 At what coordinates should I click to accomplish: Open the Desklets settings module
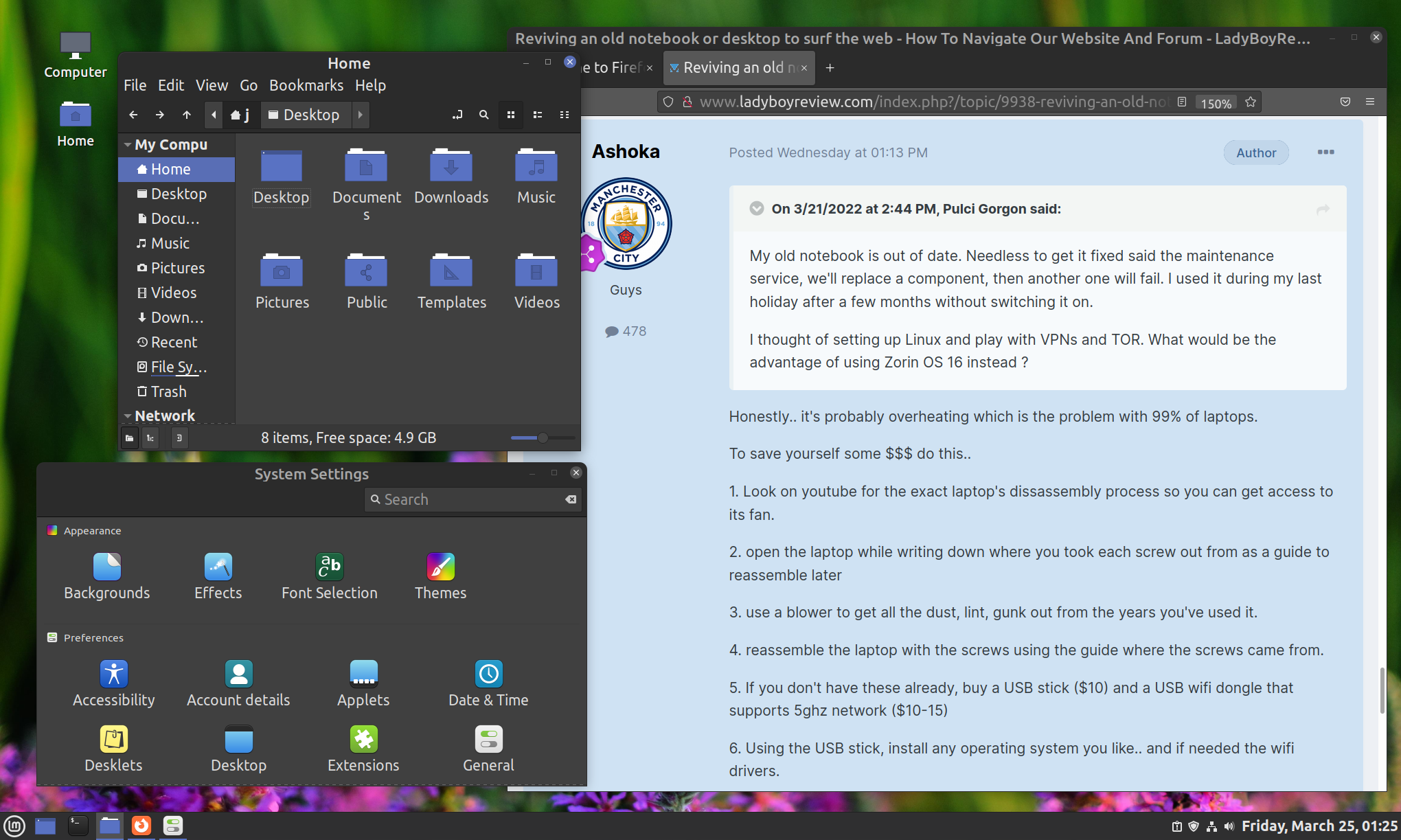click(113, 749)
